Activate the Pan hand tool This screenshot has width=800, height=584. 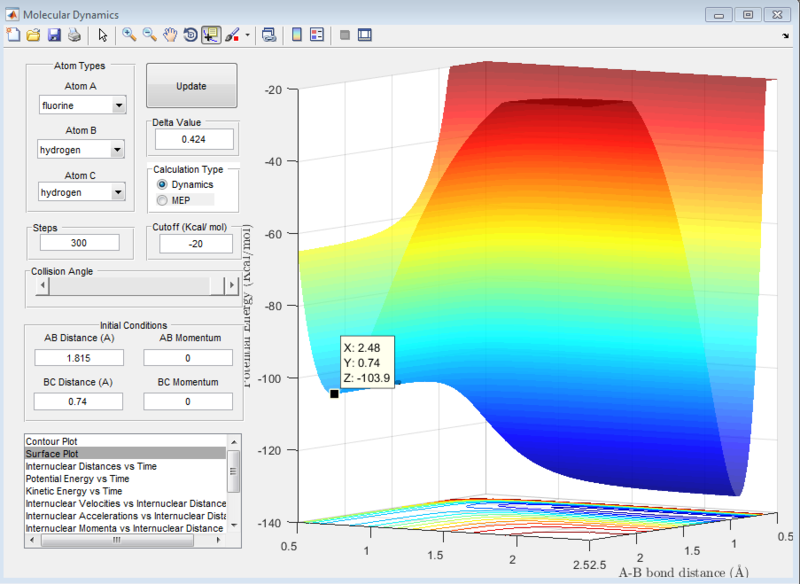170,35
